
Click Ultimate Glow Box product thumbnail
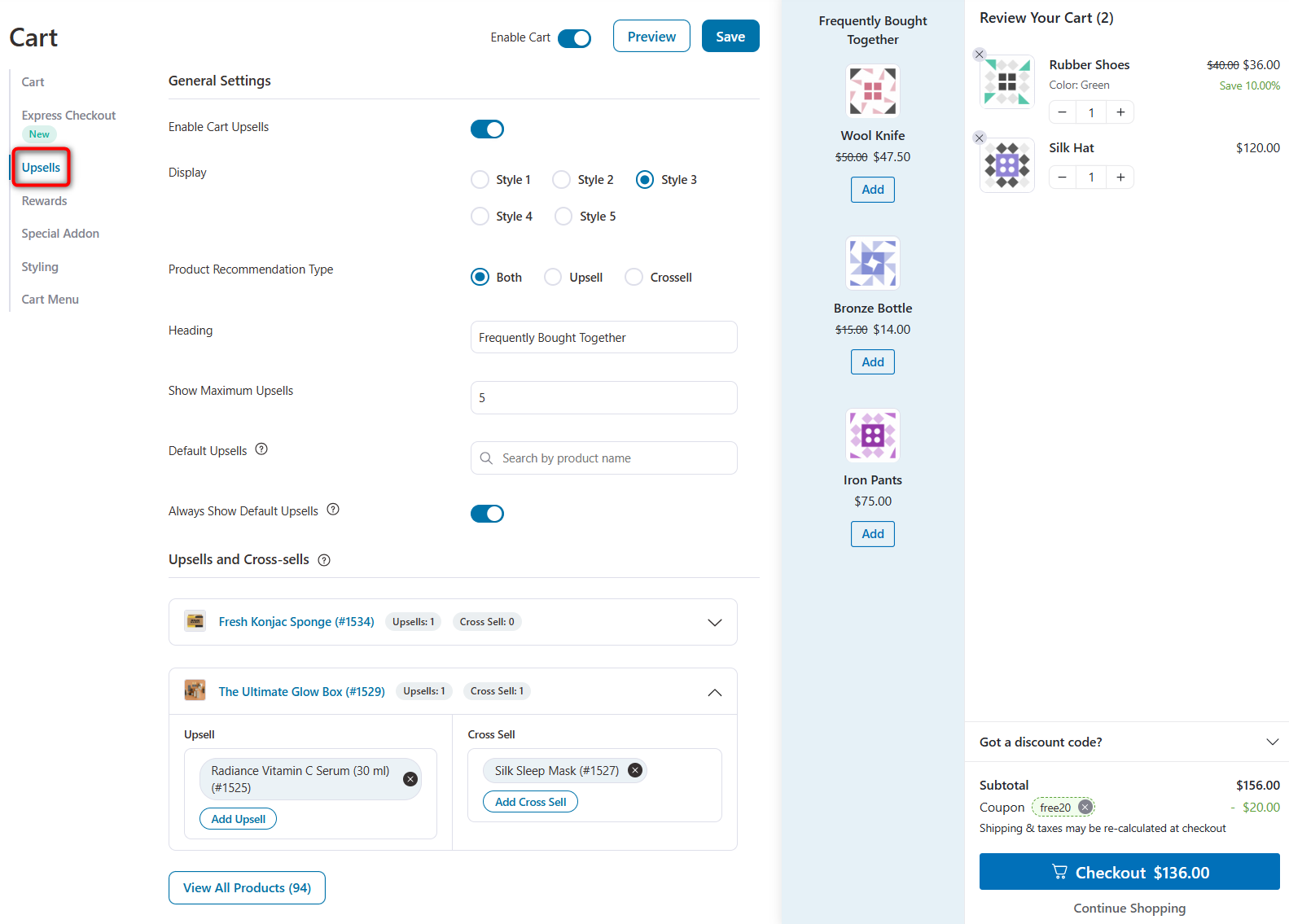click(x=195, y=690)
